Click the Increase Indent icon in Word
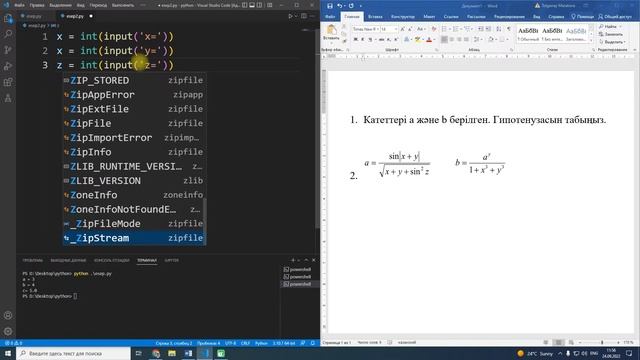Image resolution: width=640 pixels, height=360 pixels. click(488, 29)
